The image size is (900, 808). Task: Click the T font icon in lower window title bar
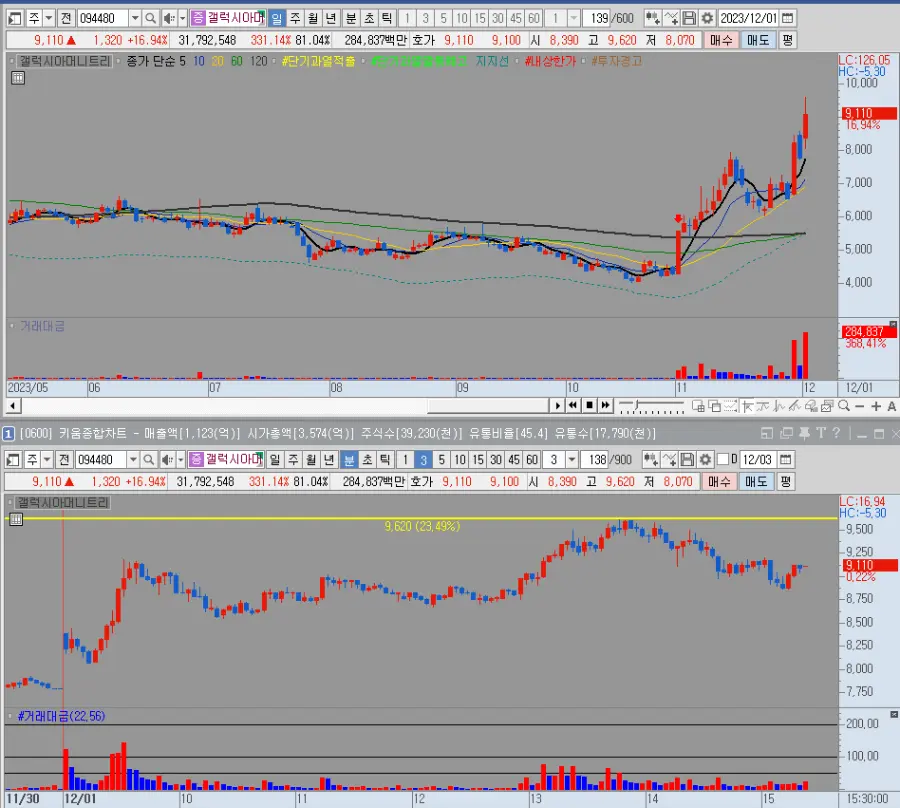coord(821,433)
